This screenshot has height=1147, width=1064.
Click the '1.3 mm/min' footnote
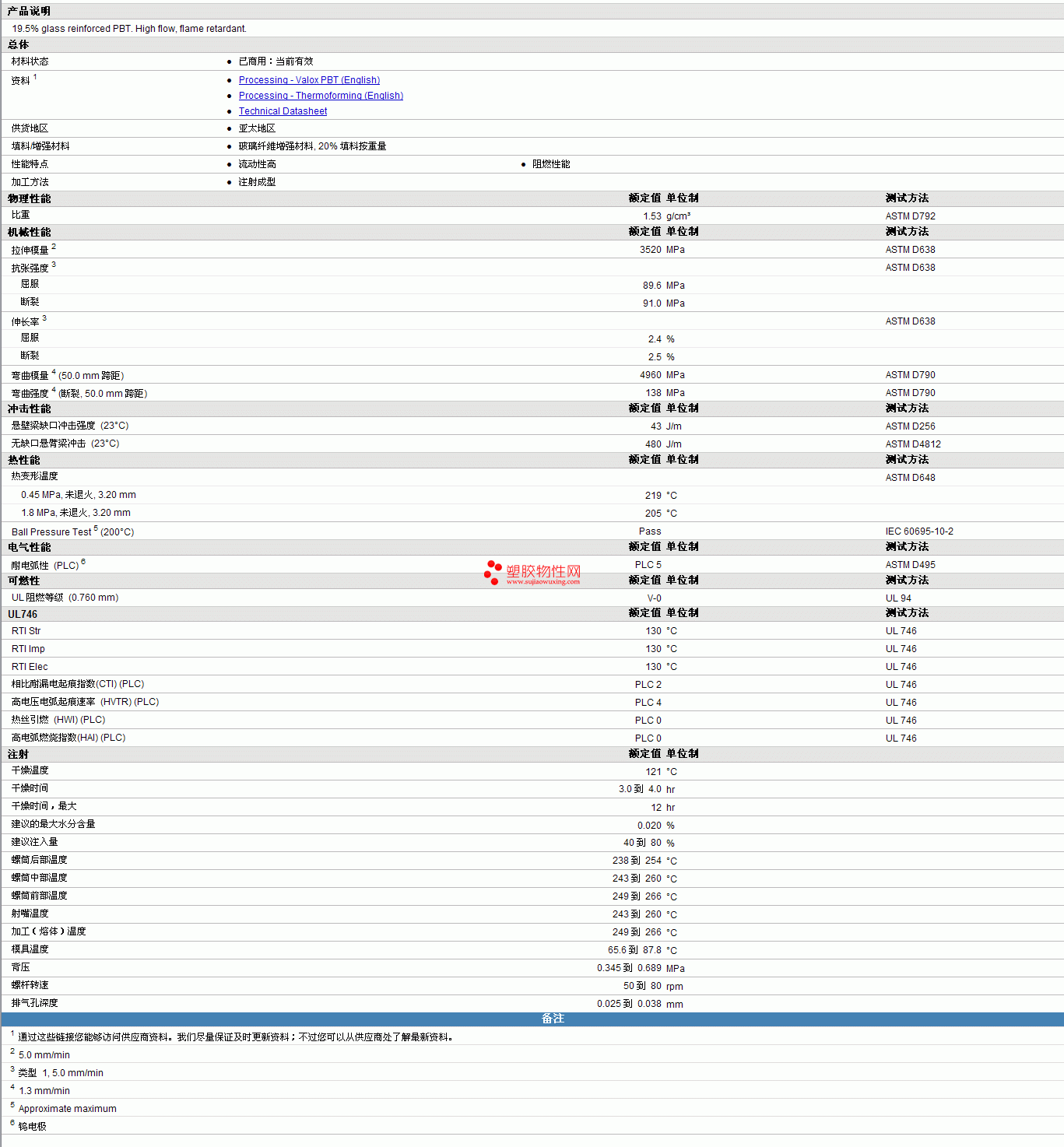(x=44, y=1091)
